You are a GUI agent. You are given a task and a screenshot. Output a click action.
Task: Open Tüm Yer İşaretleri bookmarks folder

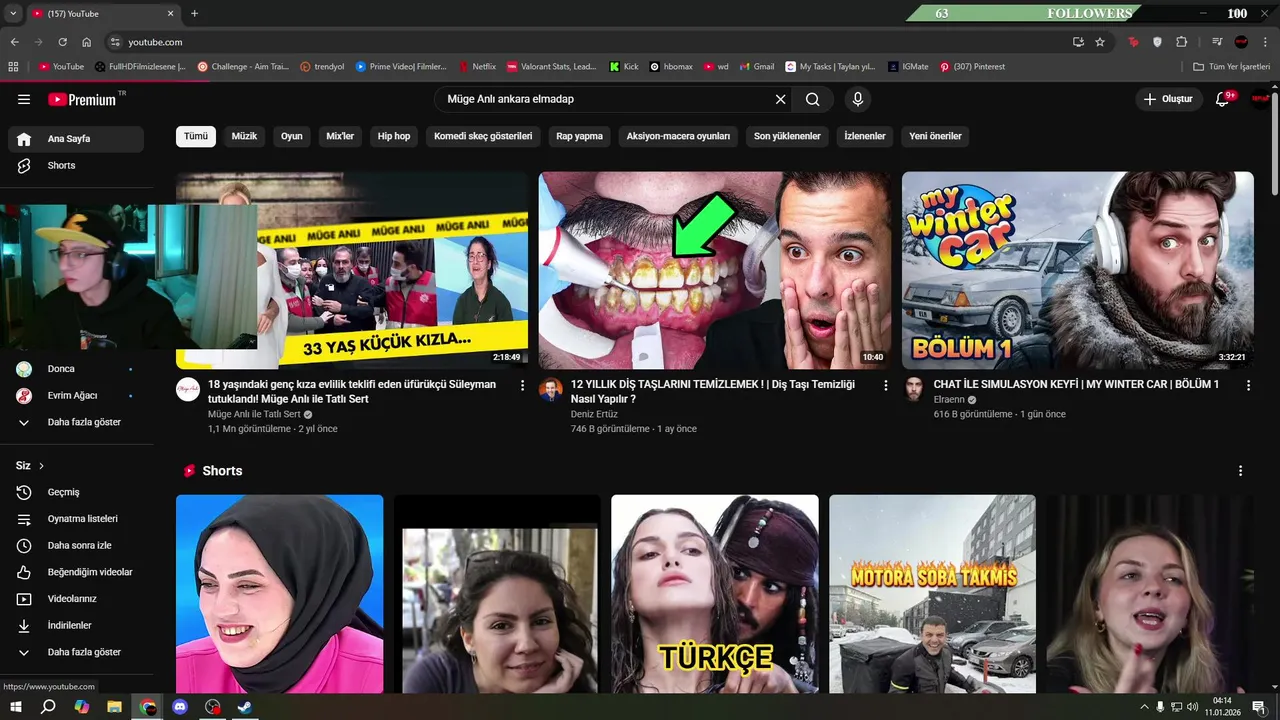[1232, 67]
